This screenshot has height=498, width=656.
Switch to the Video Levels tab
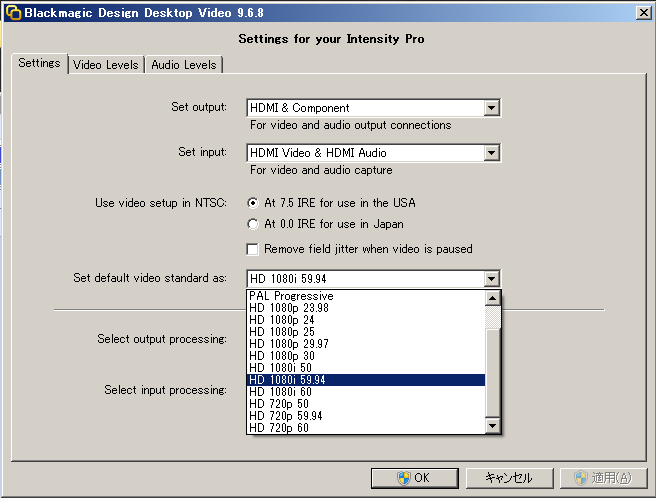[x=106, y=65]
